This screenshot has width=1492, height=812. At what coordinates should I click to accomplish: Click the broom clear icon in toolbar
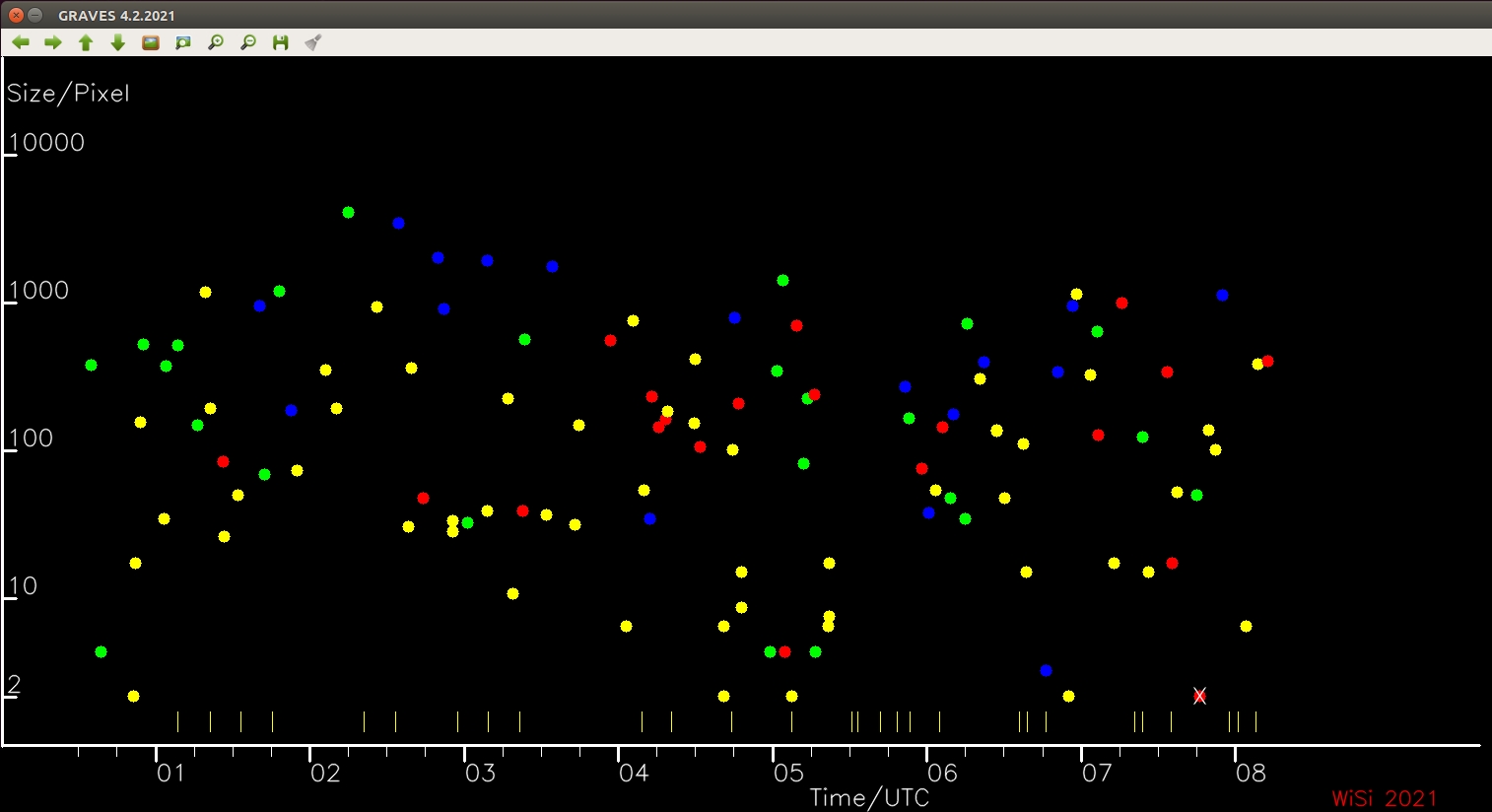[x=313, y=42]
